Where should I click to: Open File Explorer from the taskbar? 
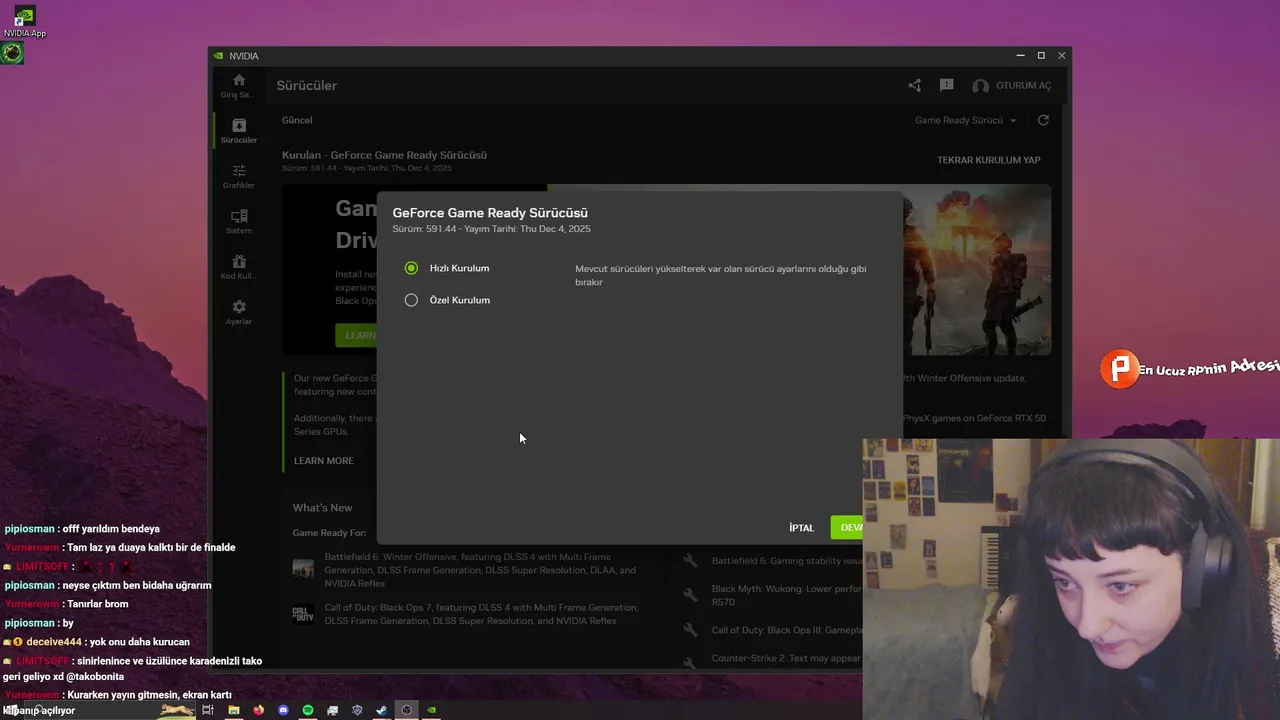tap(233, 710)
